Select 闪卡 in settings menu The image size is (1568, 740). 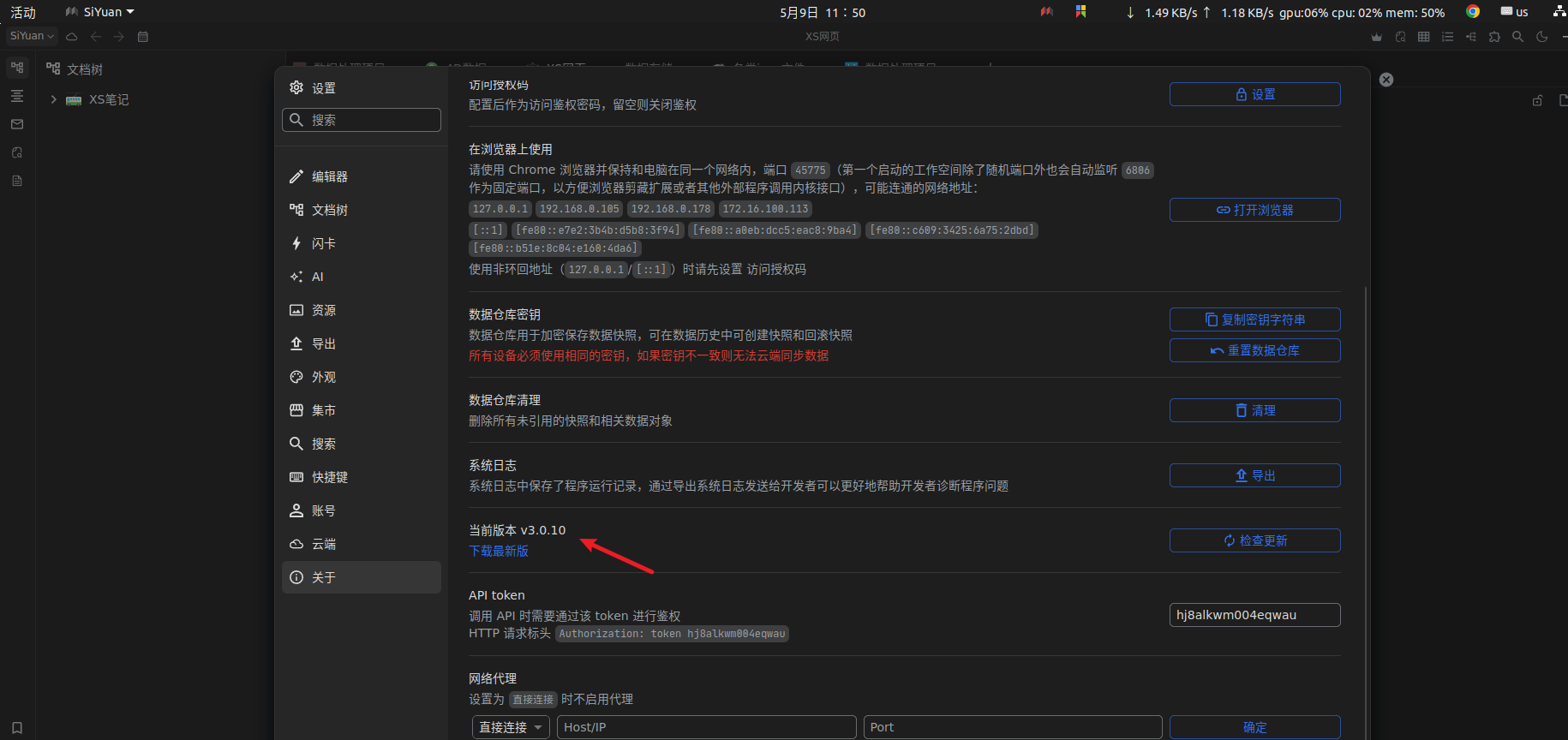[362, 243]
